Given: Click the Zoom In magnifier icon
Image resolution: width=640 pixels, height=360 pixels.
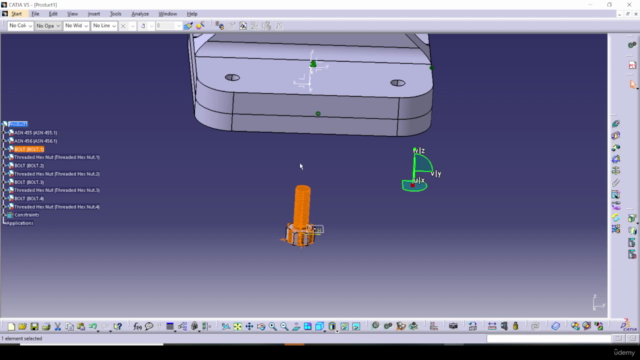Looking at the screenshot, I should click(272, 326).
